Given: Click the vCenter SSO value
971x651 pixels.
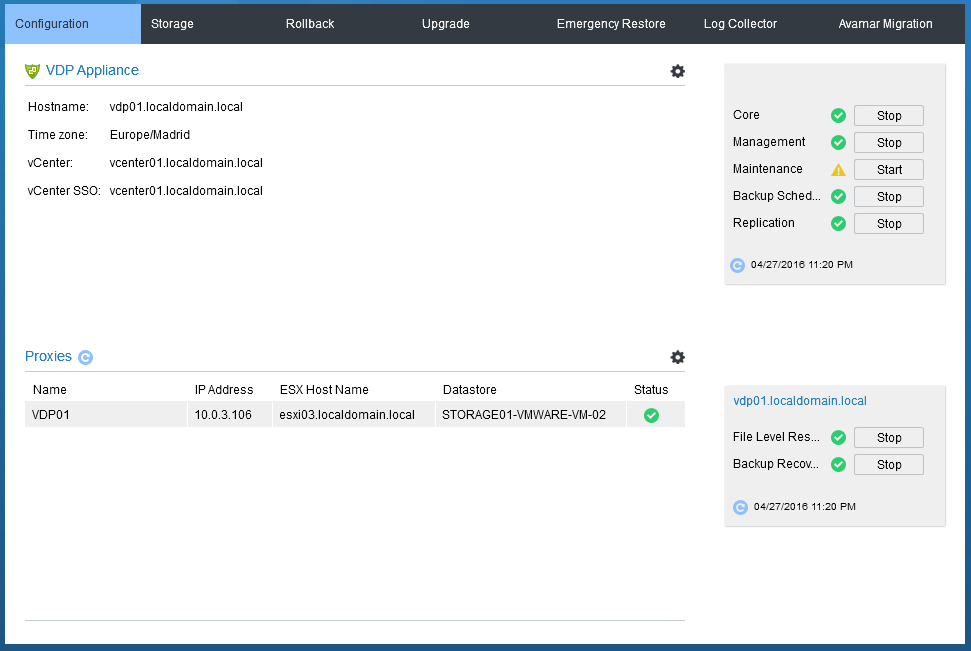Looking at the screenshot, I should [186, 191].
